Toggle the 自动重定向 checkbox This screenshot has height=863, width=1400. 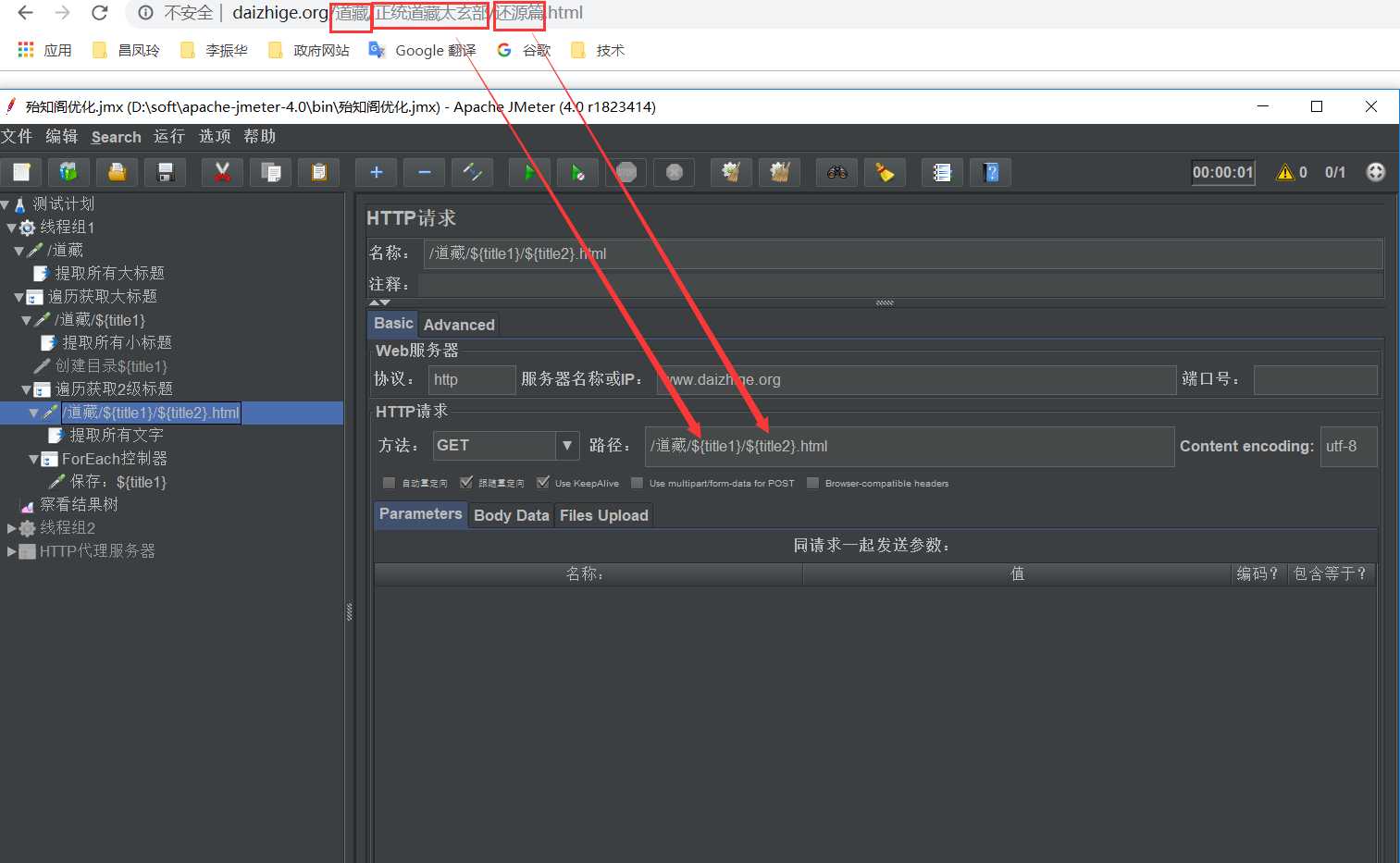(x=389, y=483)
